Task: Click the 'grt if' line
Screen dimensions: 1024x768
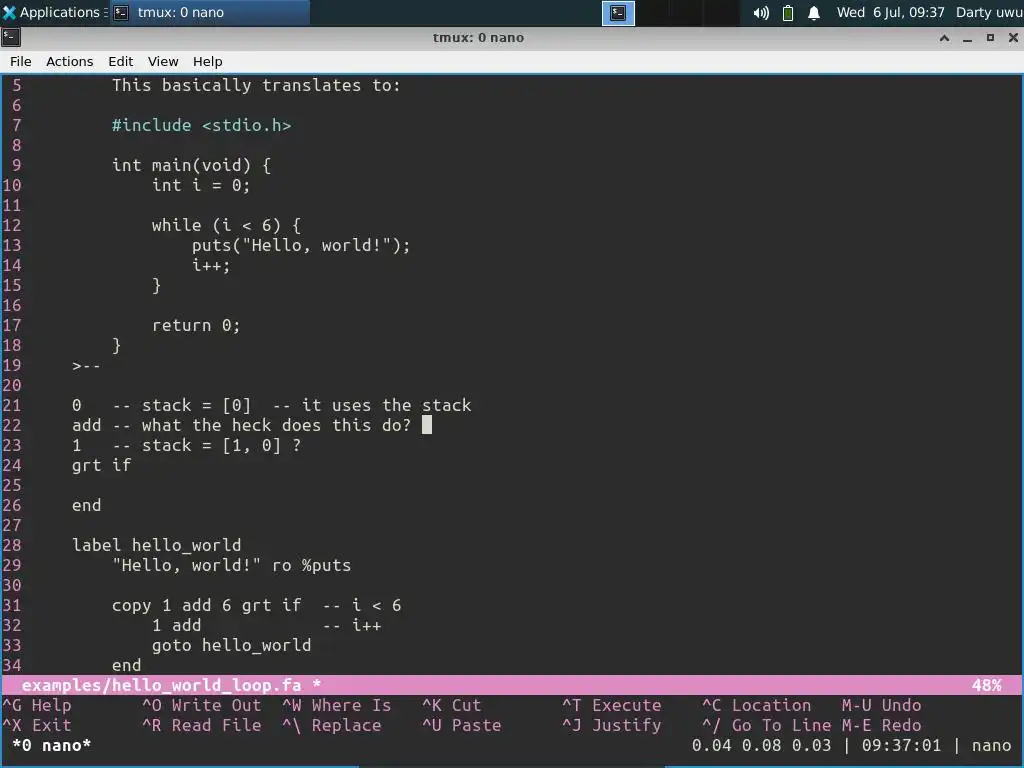Action: pos(101,465)
